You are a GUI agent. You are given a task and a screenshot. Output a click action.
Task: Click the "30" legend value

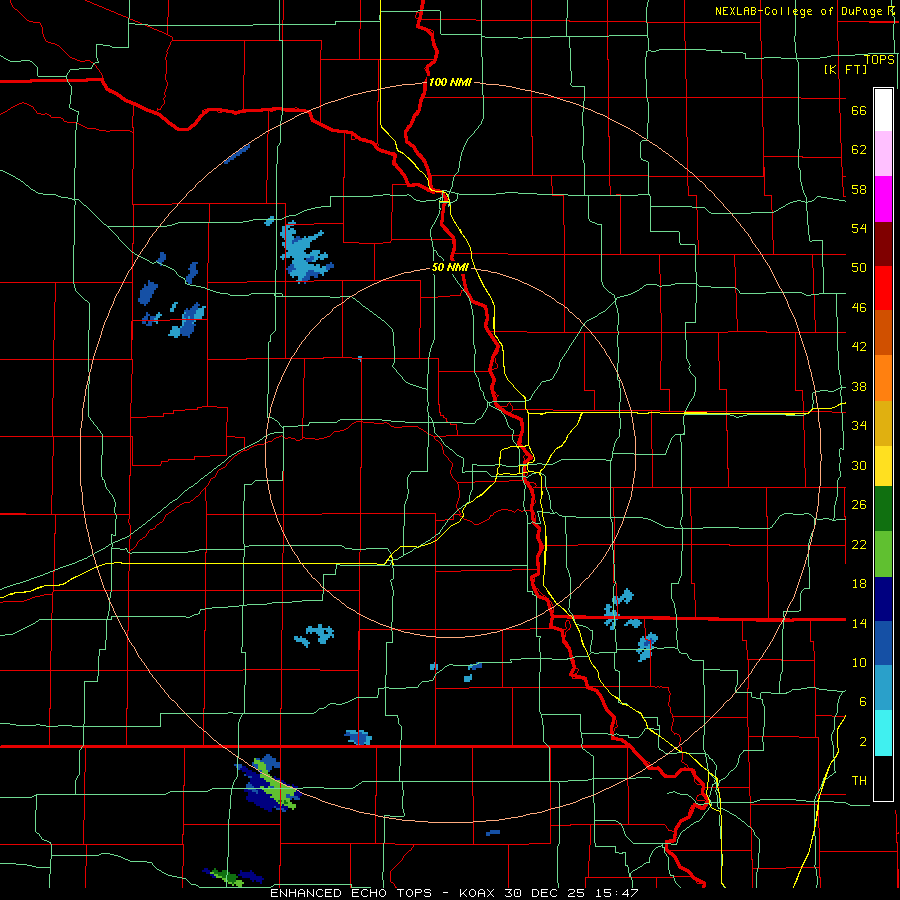click(859, 465)
